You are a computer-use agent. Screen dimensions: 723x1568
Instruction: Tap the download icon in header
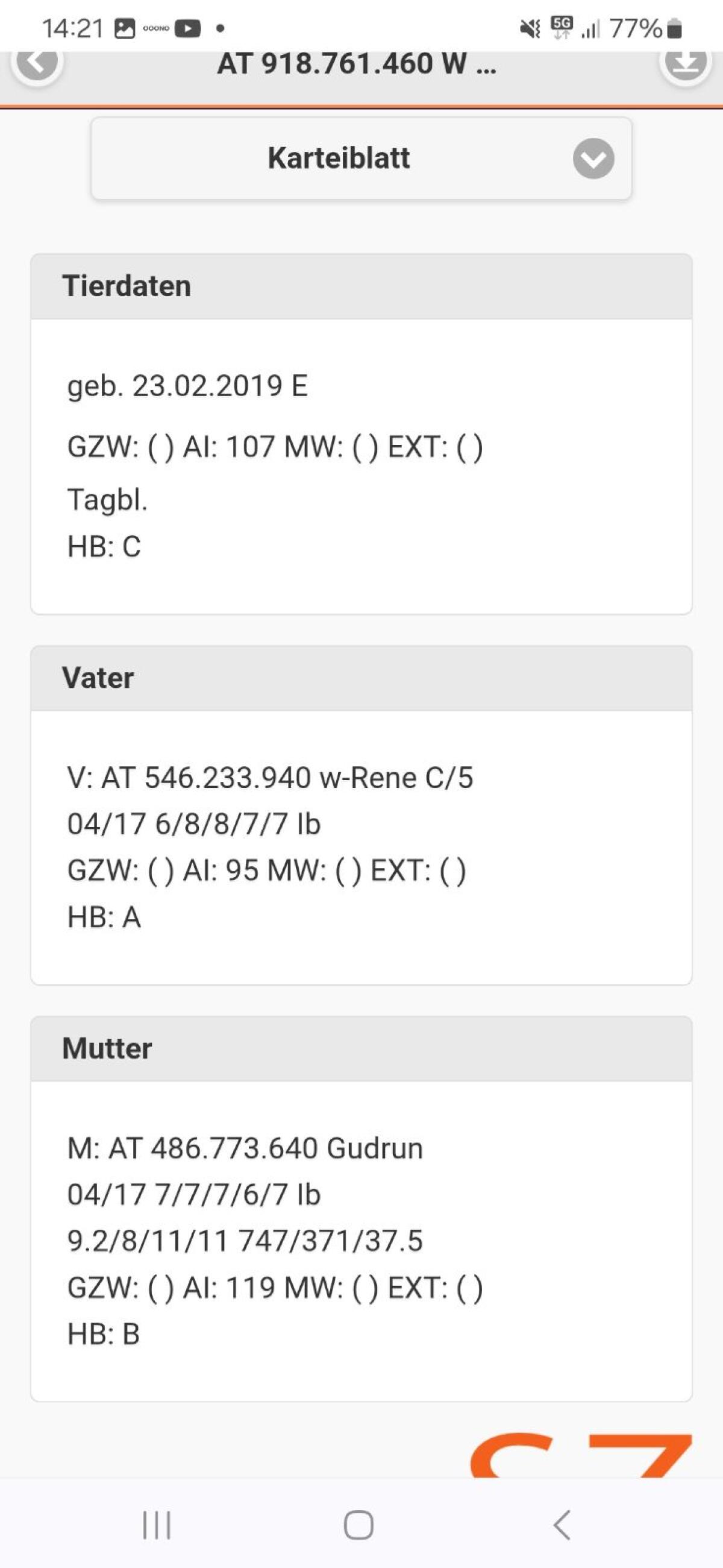(685, 63)
